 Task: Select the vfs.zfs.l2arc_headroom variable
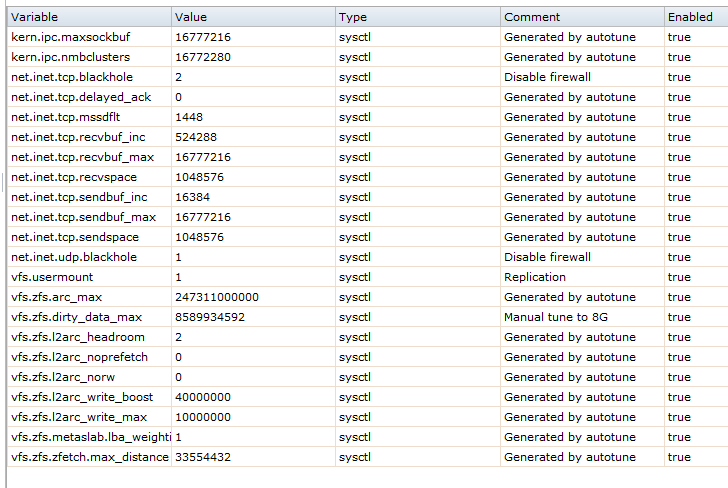coord(77,337)
